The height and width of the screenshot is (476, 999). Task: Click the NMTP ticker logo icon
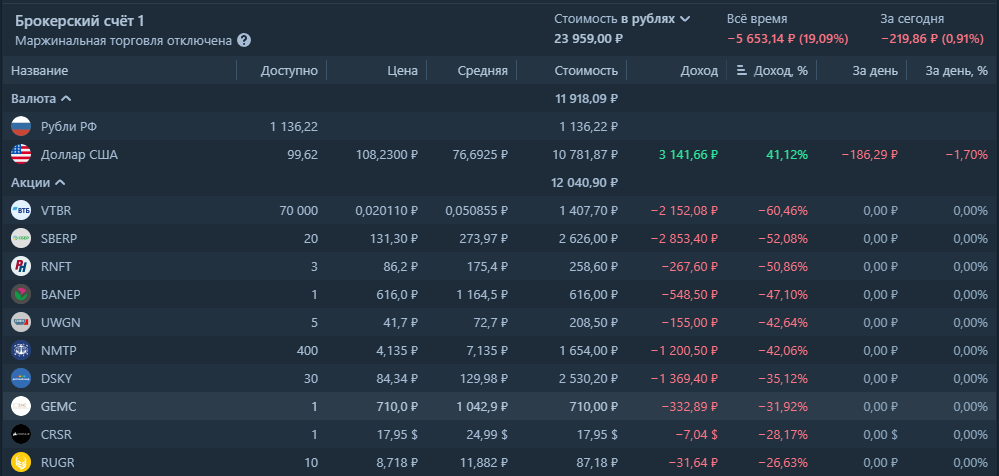(x=21, y=351)
